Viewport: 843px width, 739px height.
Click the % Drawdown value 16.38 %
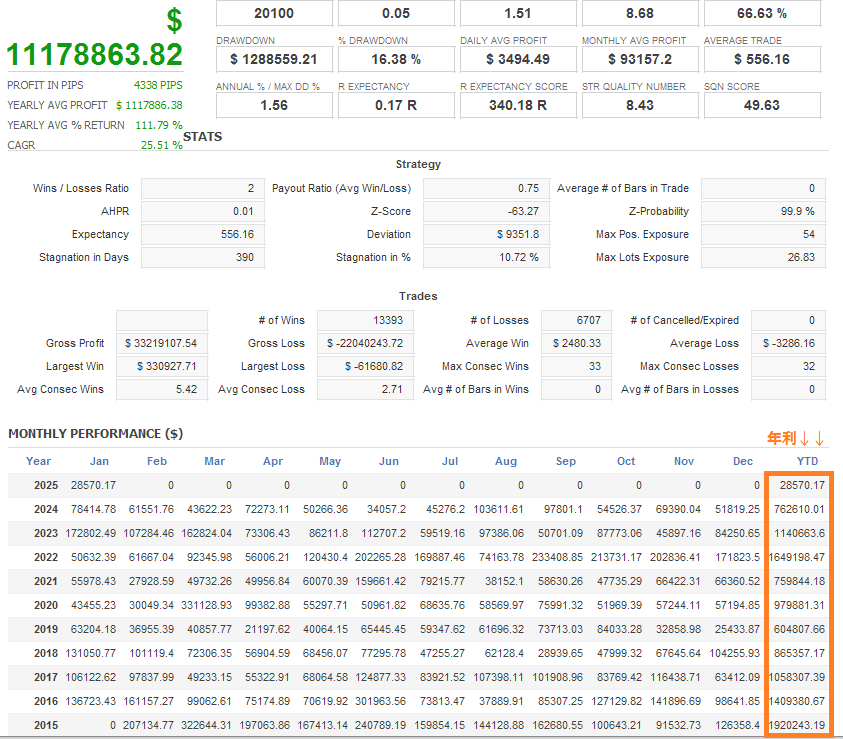[x=396, y=59]
